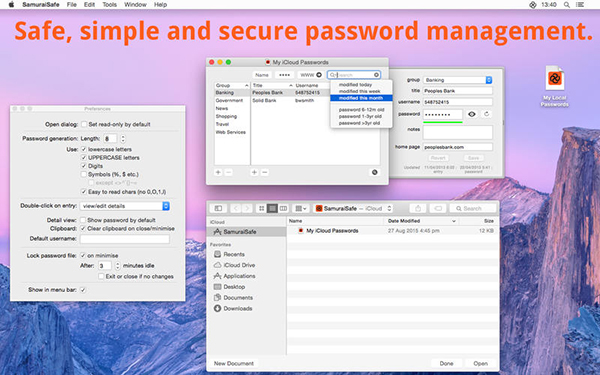
Task: Click the share icon in file dialog
Action: tap(418, 209)
